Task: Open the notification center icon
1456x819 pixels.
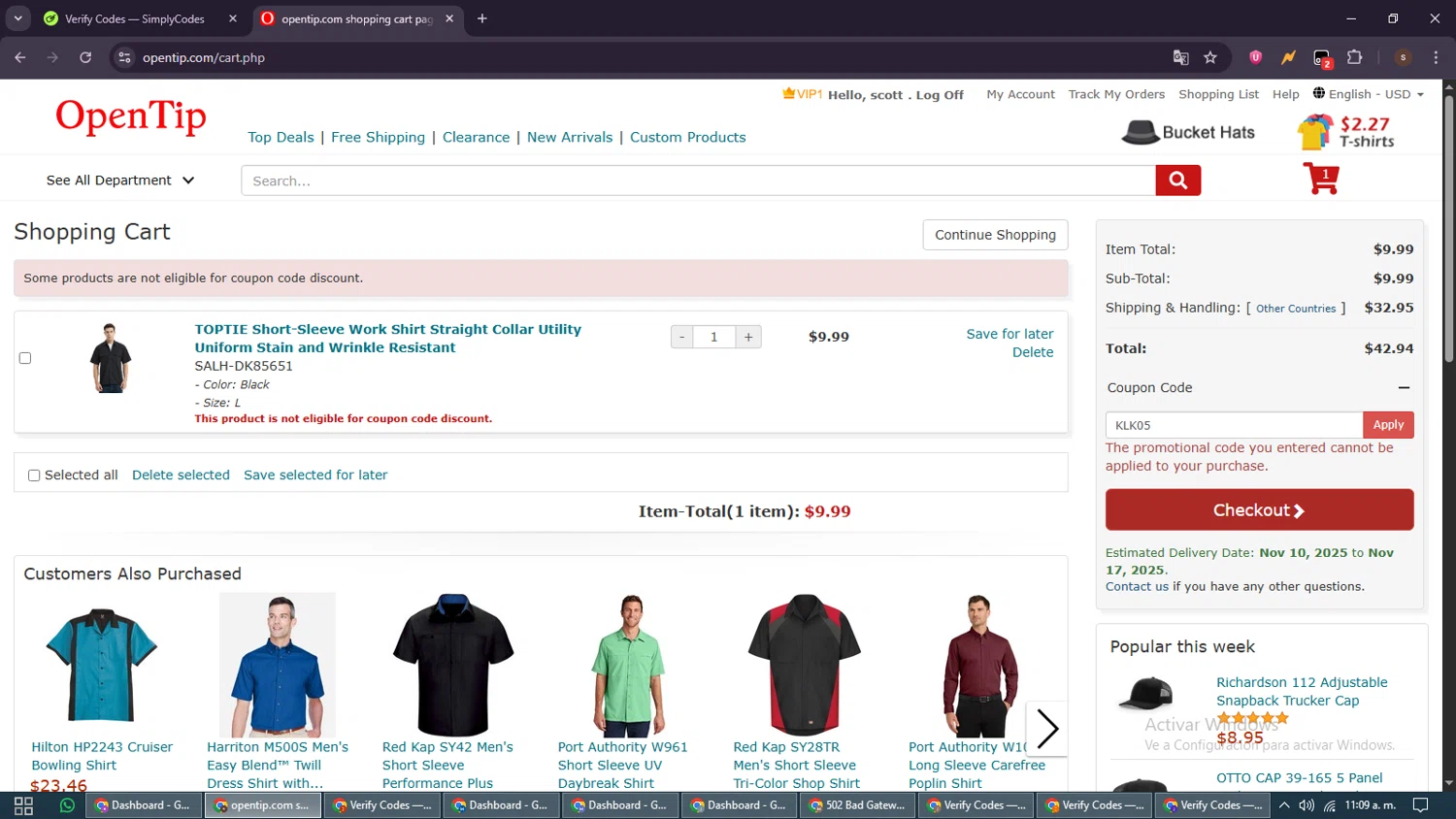Action: 1420,805
